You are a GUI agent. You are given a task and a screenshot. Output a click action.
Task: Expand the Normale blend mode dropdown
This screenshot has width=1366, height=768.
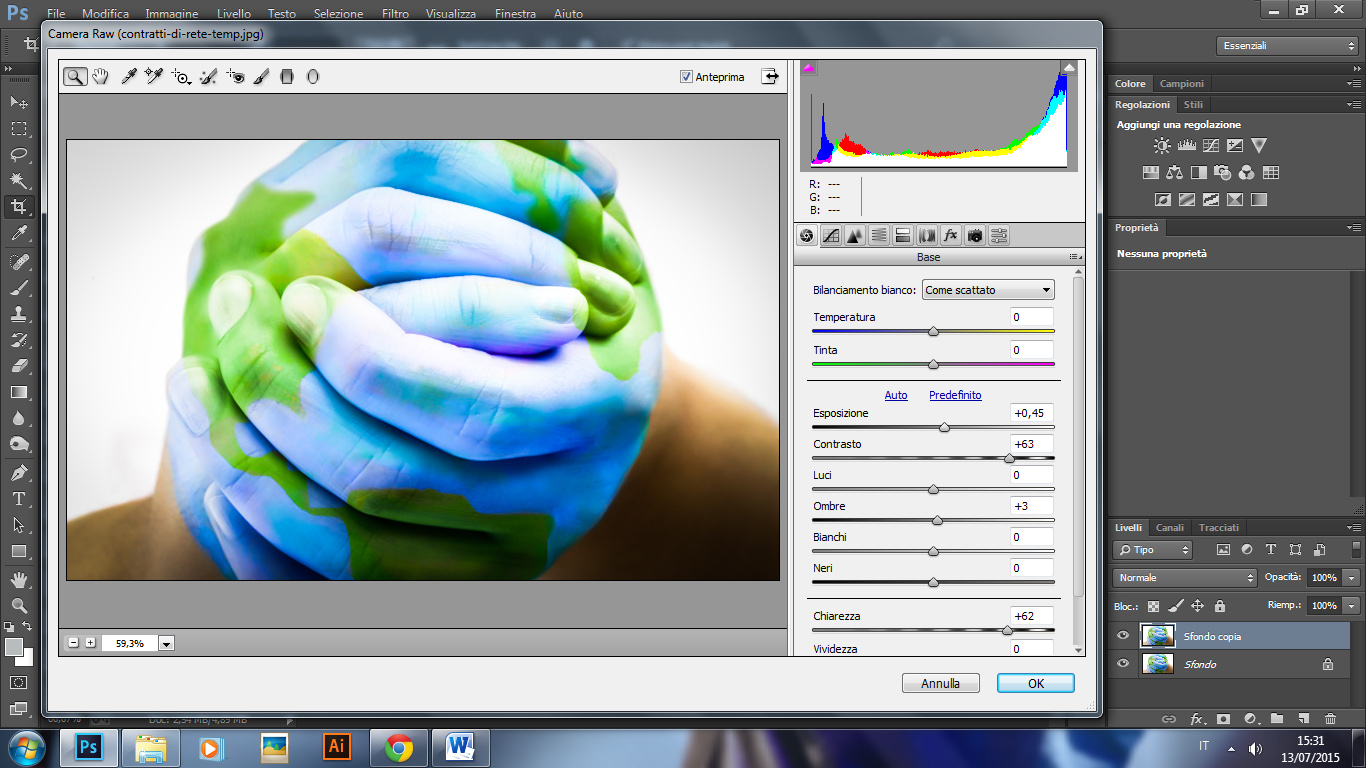pos(1184,578)
